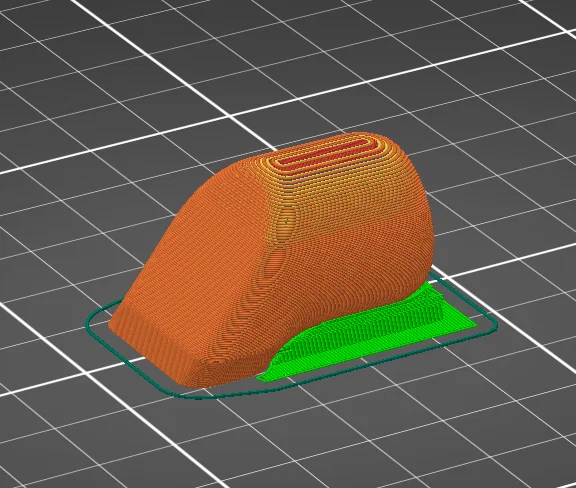This screenshot has height=488, width=576.
Task: Click the green support structure
Action: coord(367,331)
